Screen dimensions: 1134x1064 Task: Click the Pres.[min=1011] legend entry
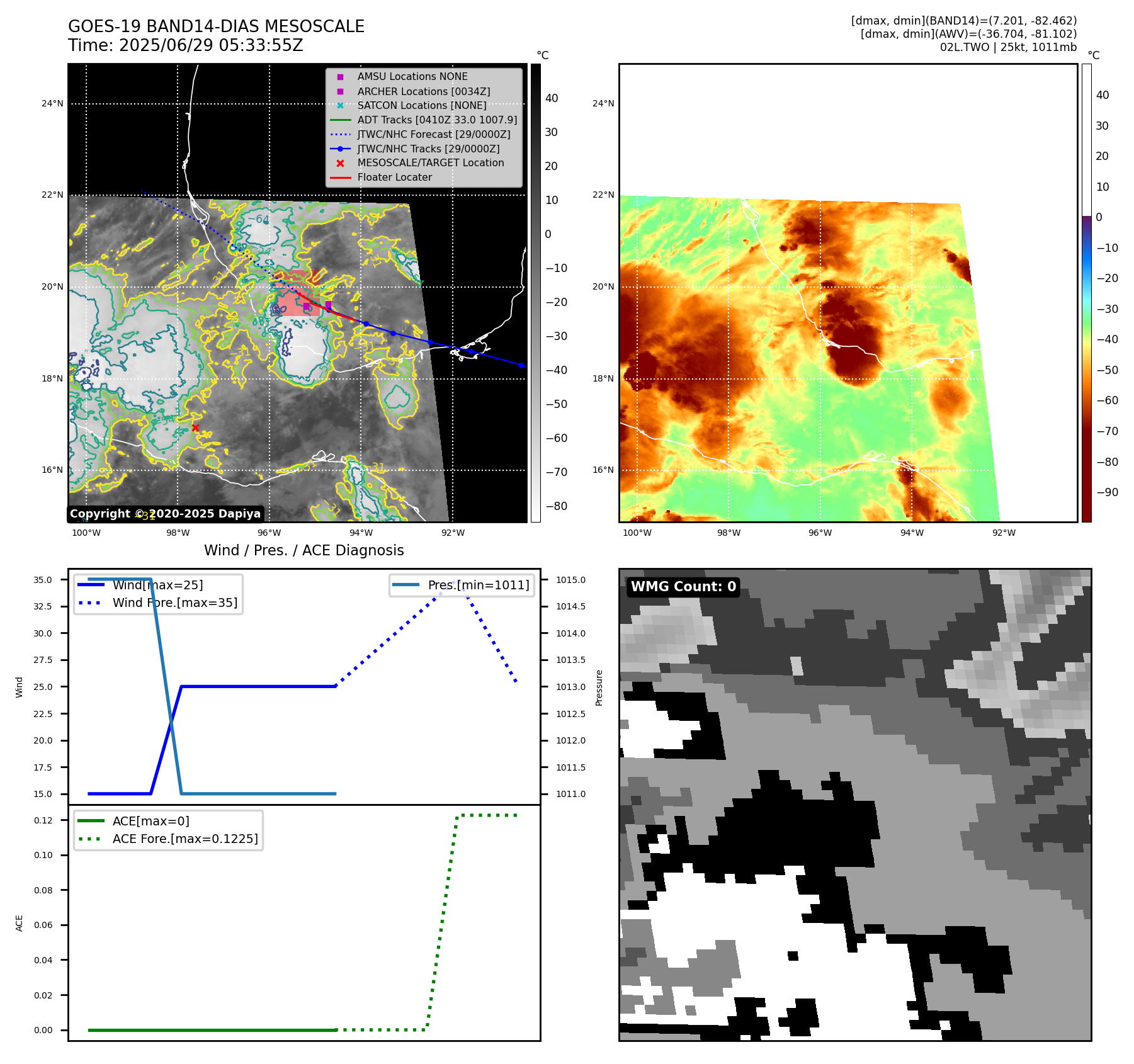pyautogui.click(x=462, y=585)
